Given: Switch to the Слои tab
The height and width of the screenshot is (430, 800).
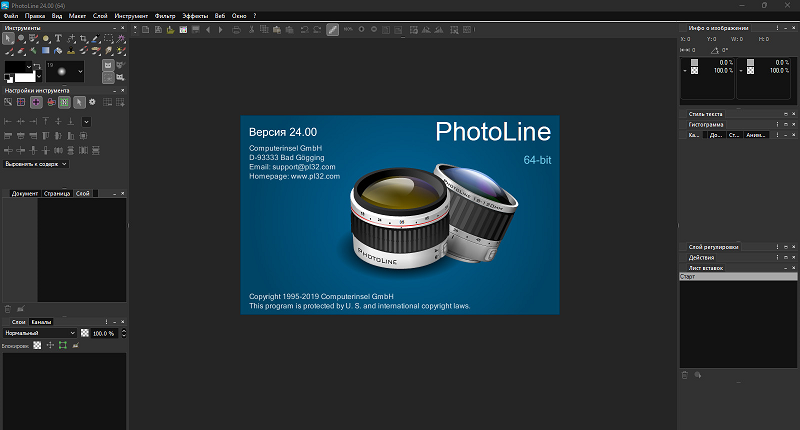Looking at the screenshot, I should coord(18,322).
